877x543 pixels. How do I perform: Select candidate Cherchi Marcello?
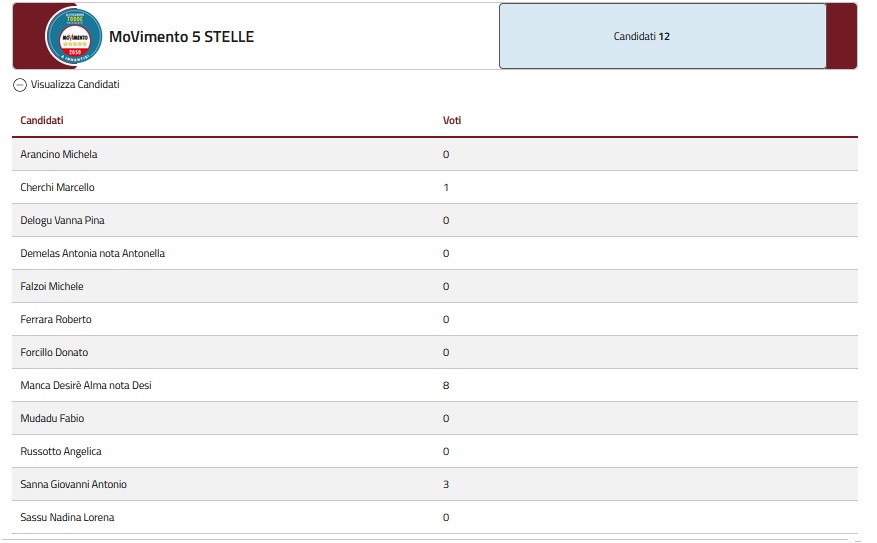click(x=57, y=187)
